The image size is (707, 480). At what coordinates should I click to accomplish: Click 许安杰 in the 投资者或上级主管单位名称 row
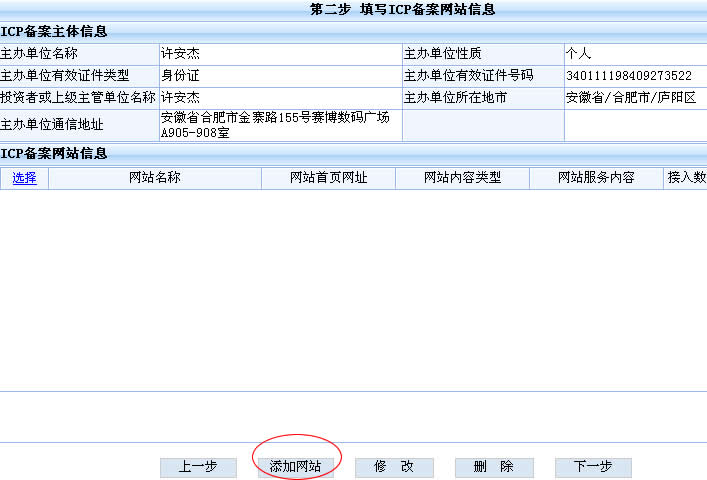pos(180,98)
